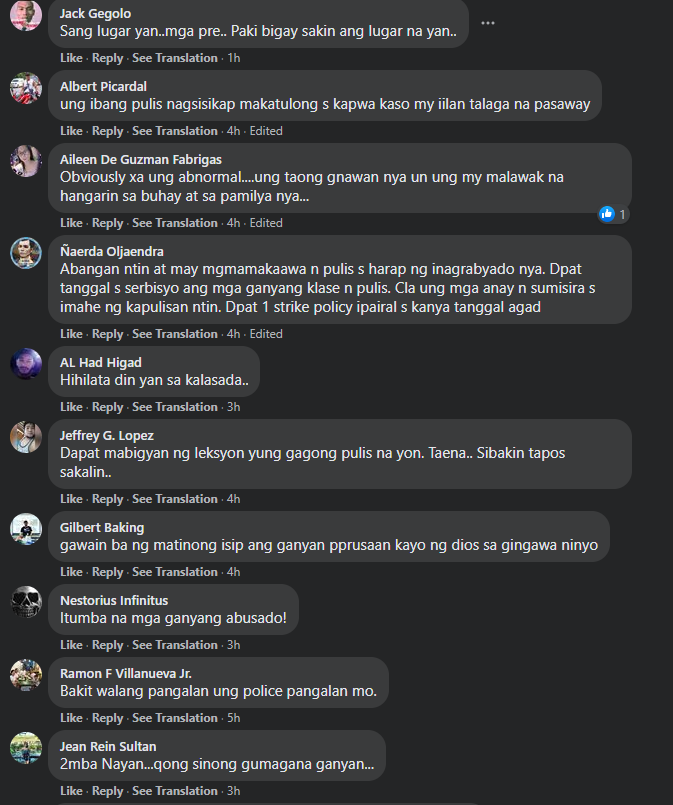See Translation of Gilbert Baking's comment
Viewport: 673px width, 805px height.
(x=175, y=572)
